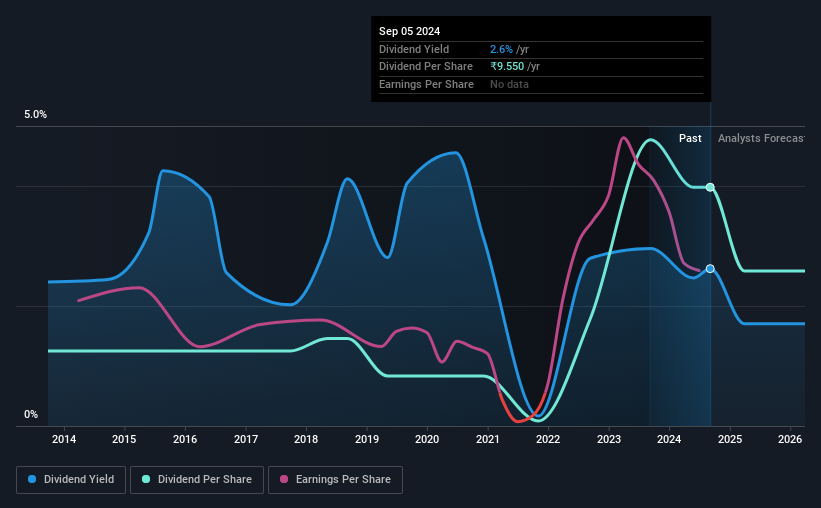Click the 'Analysts Forecast' label

761,138
